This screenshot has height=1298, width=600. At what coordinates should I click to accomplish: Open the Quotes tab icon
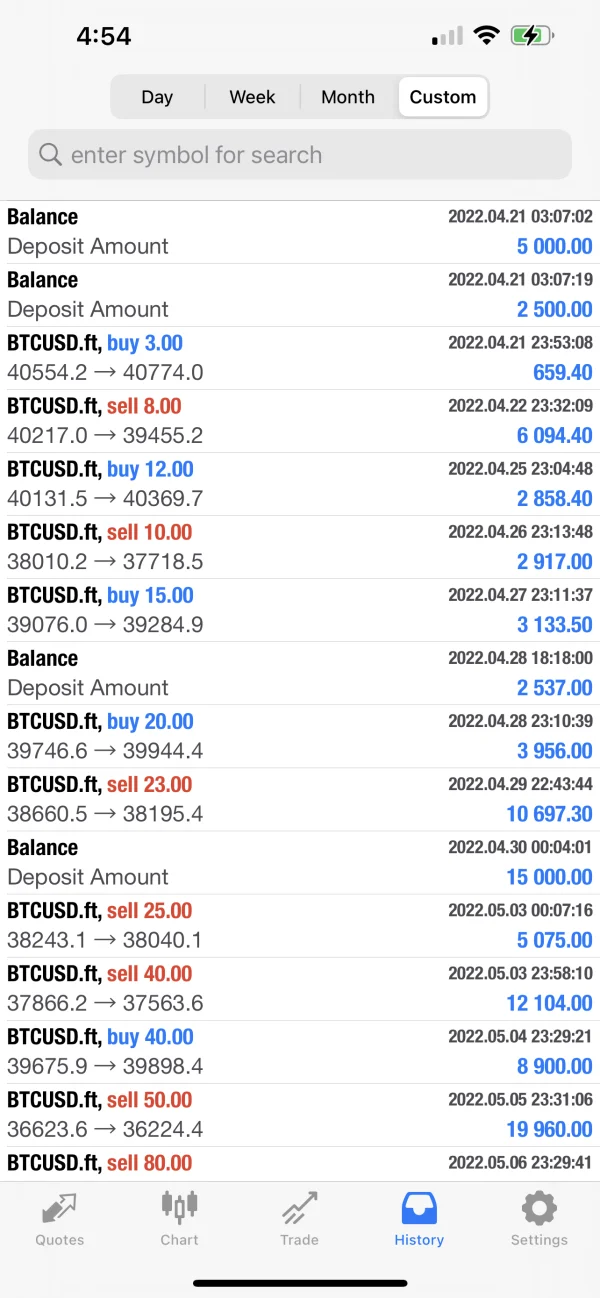59,1209
